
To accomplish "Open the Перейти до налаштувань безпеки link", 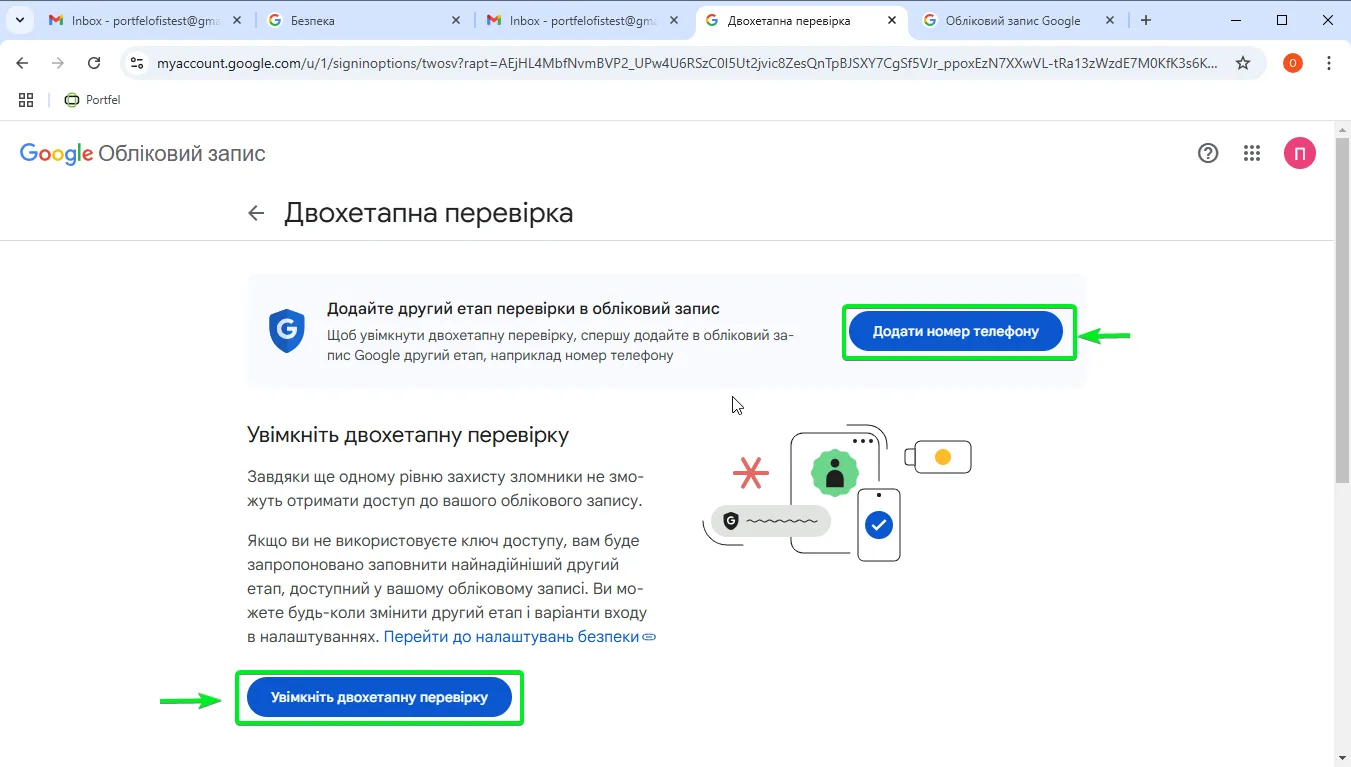I will tap(520, 637).
